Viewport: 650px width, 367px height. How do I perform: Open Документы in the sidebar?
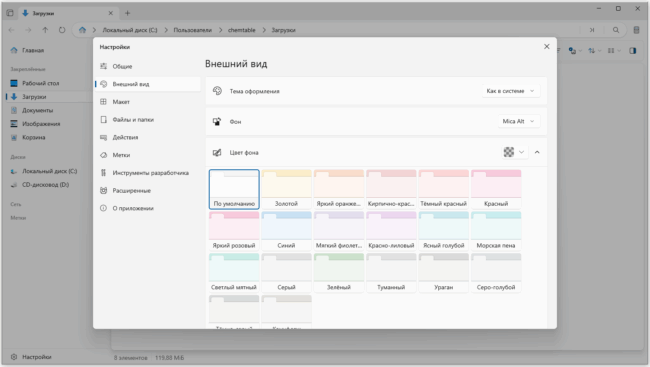tap(49, 110)
